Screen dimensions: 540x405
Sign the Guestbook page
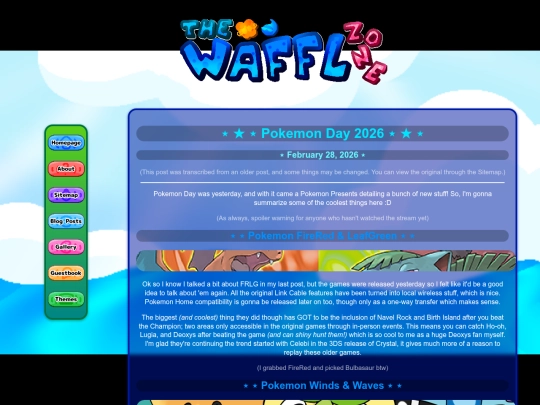[x=66, y=273]
